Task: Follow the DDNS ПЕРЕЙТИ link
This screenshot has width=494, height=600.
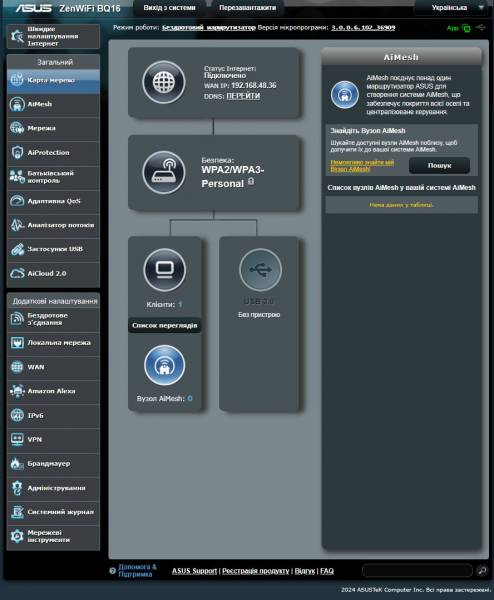Action: [243, 96]
